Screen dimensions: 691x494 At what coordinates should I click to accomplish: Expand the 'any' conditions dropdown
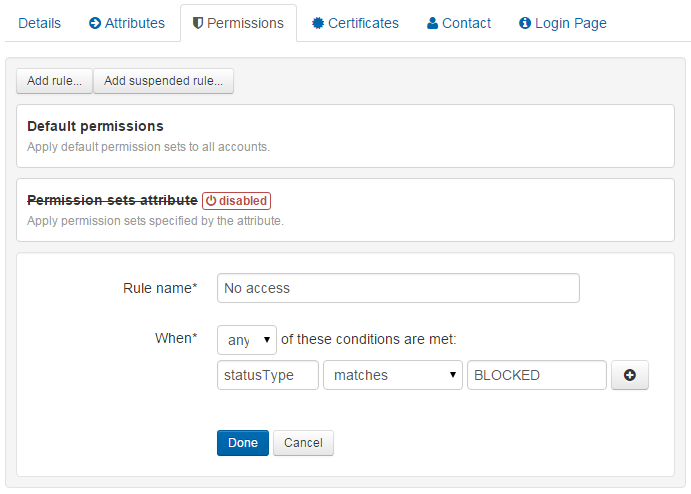247,340
